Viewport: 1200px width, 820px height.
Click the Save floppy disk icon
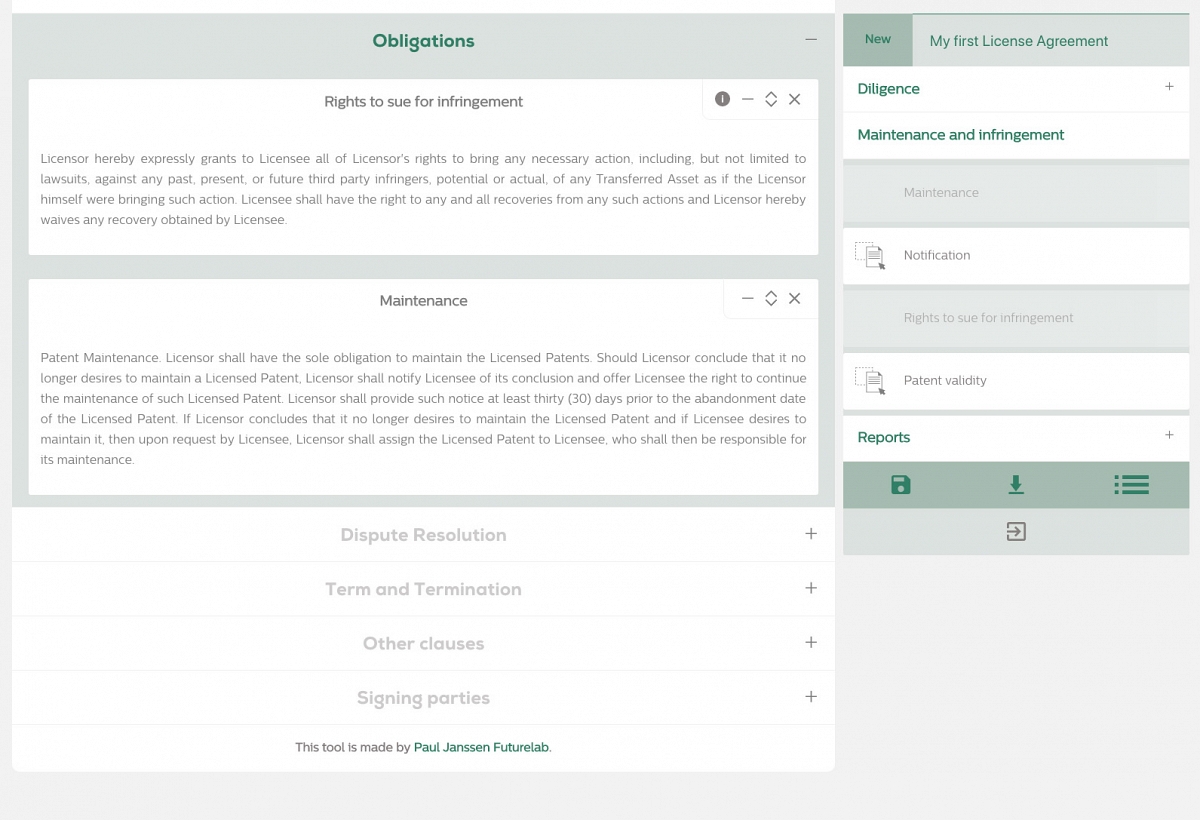(901, 485)
